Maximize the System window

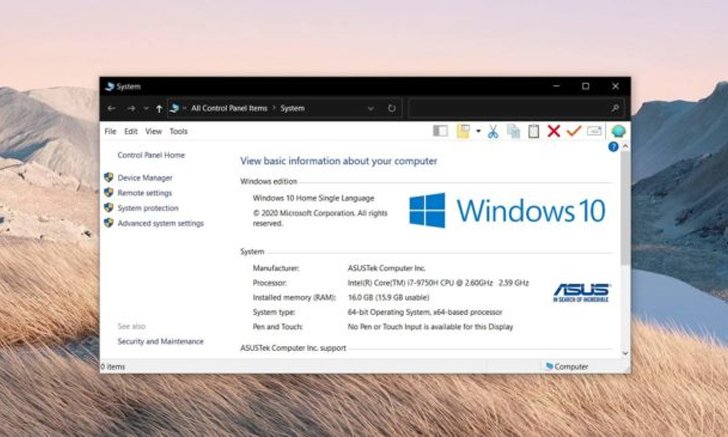[x=586, y=86]
